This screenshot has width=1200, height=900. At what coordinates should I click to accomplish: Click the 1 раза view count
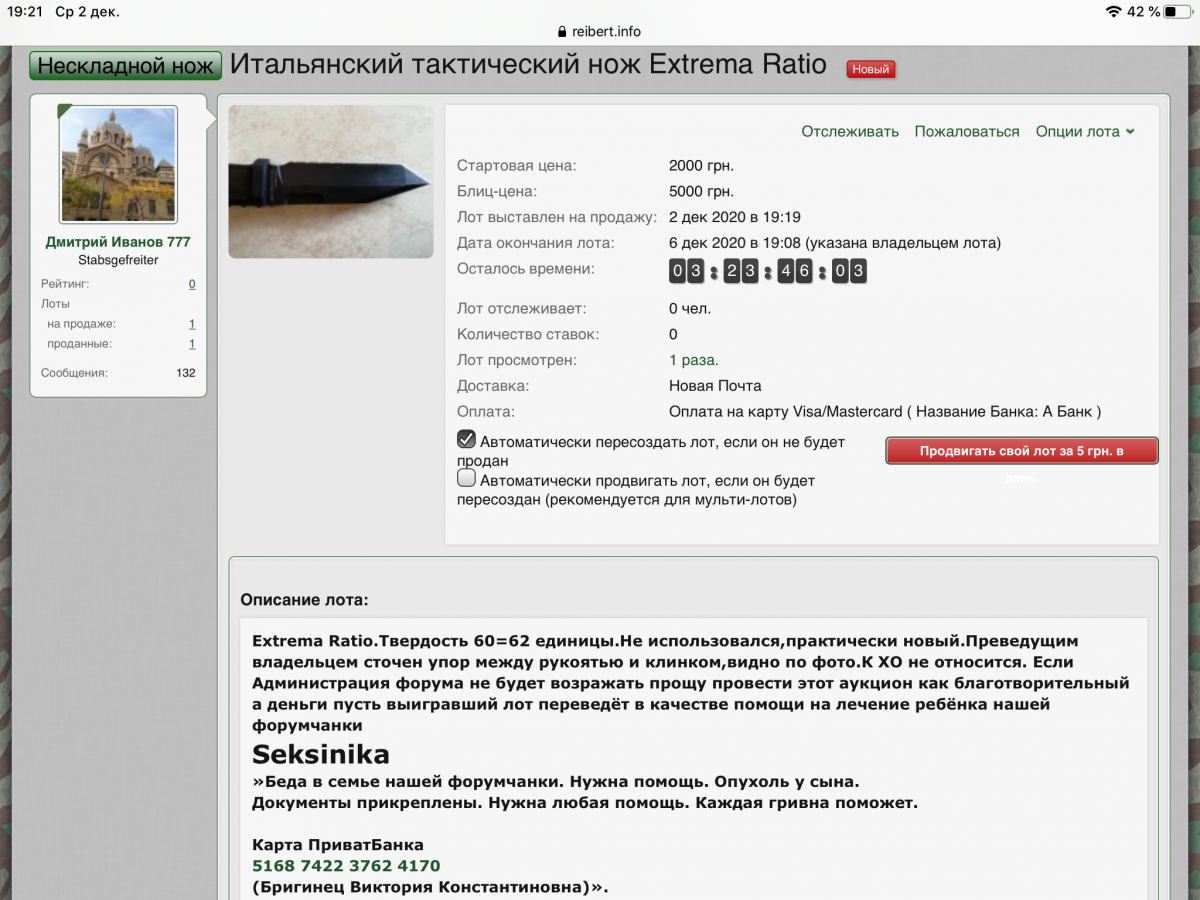point(694,360)
